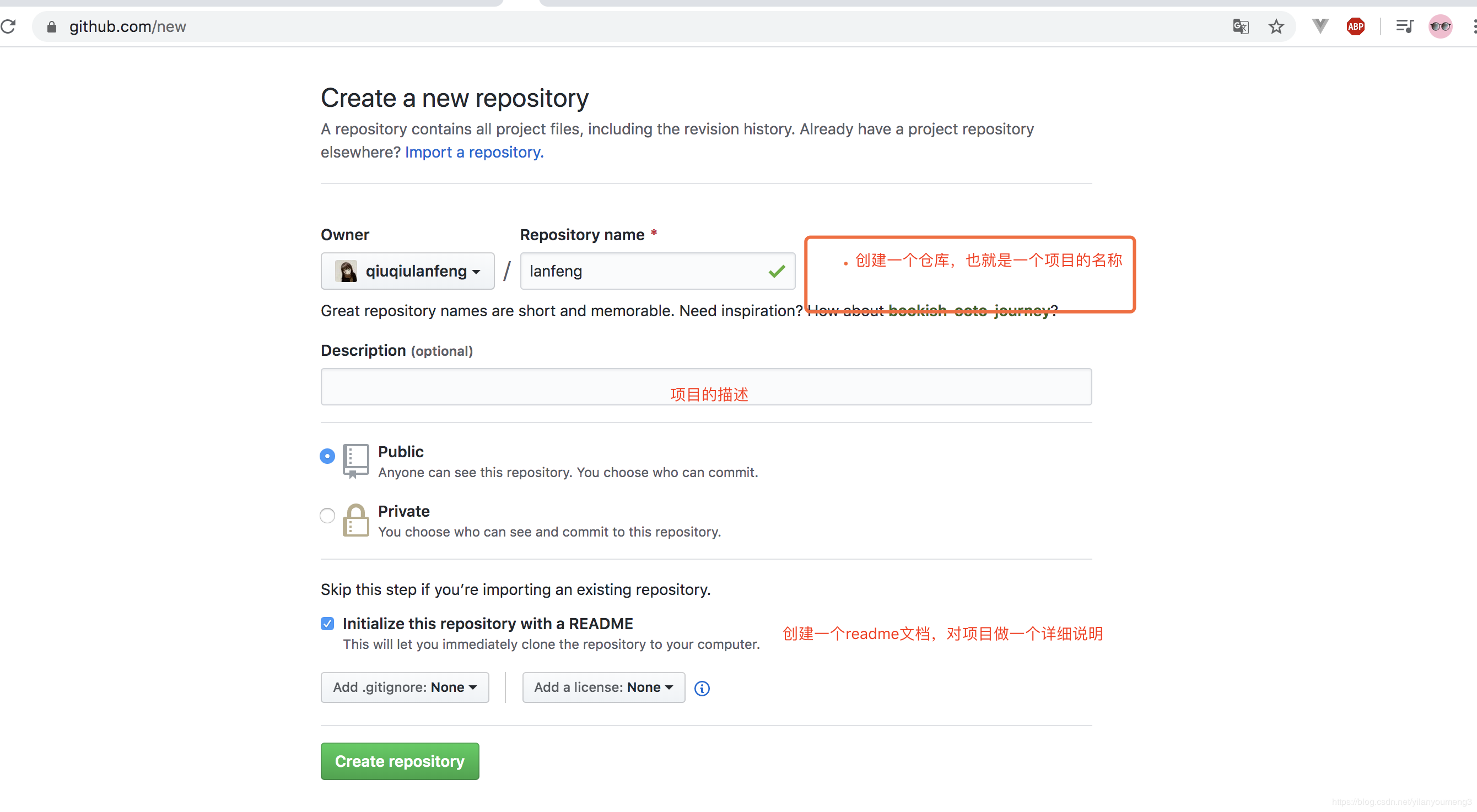This screenshot has height=812, width=1477.
Task: Follow the Import a repository link
Action: [x=473, y=153]
